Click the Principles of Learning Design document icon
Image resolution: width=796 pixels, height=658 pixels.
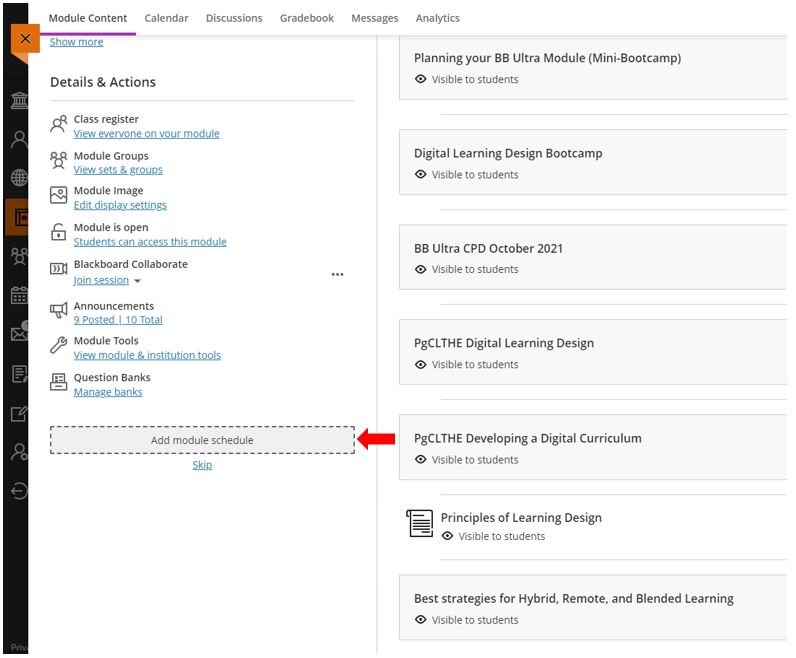point(420,523)
